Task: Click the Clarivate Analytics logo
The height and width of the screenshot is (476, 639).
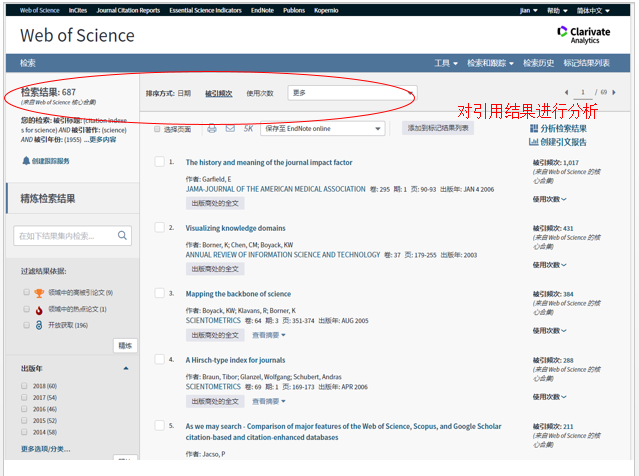Action: (584, 35)
